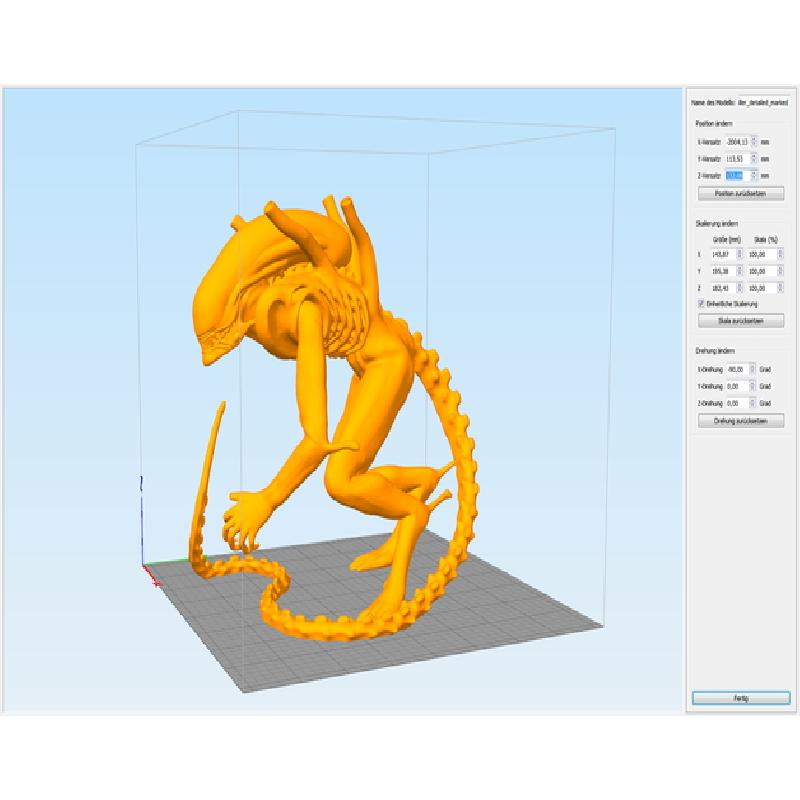Click the Y-Versatz spinner arrows
This screenshot has height=800, width=800.
click(x=754, y=159)
